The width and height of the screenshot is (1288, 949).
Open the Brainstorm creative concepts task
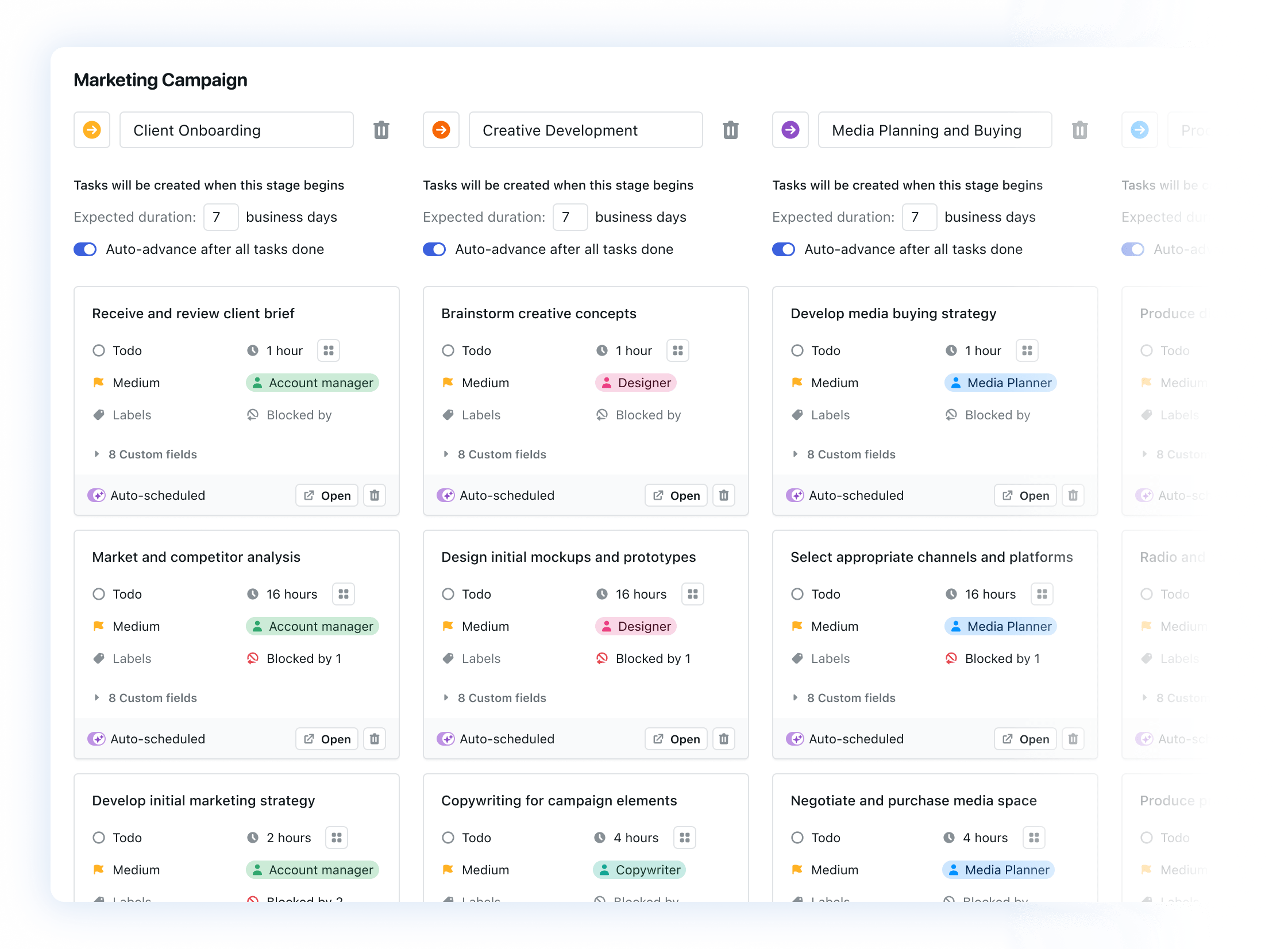[676, 495]
